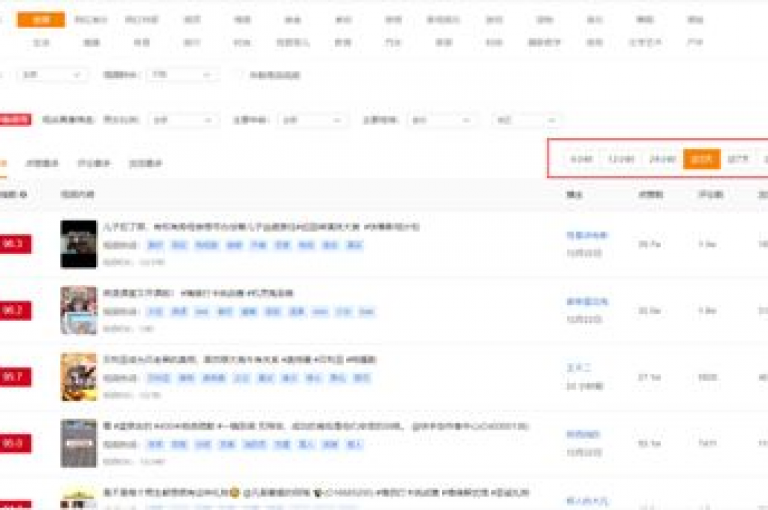Screen dimensions: 768x510
Task: Click the red badge on the left of the second filter row
Action: coord(15,120)
